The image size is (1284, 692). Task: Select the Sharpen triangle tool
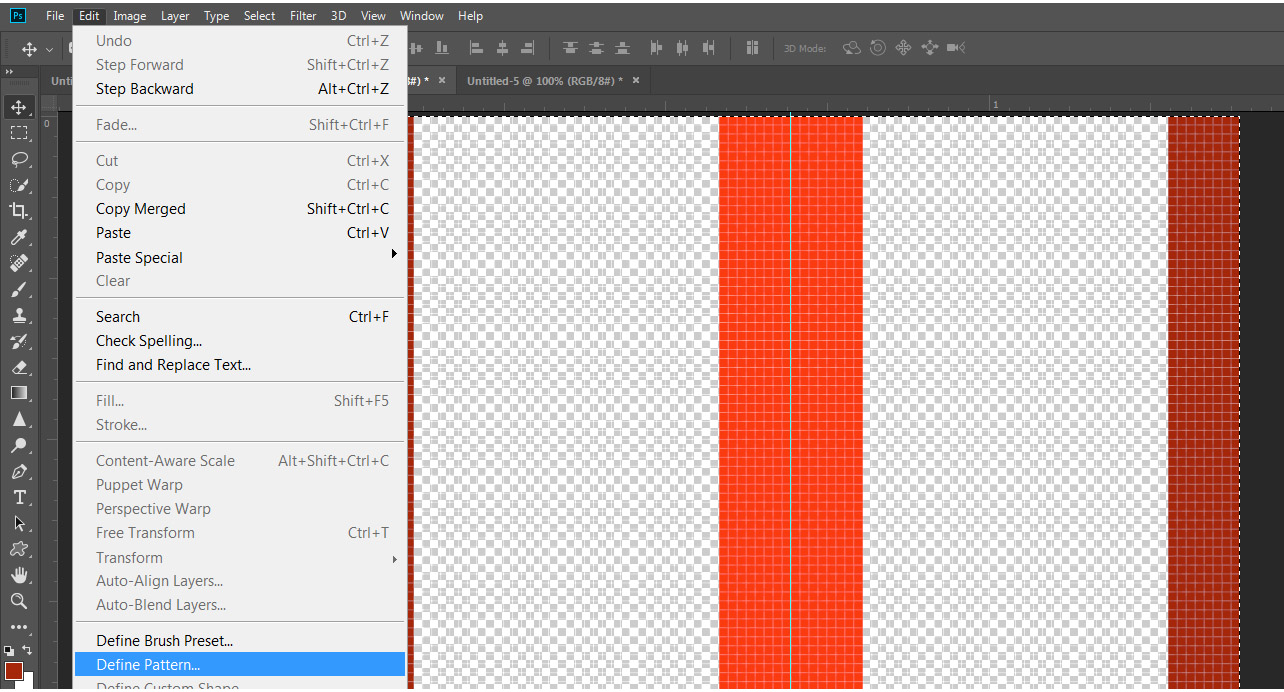point(19,419)
